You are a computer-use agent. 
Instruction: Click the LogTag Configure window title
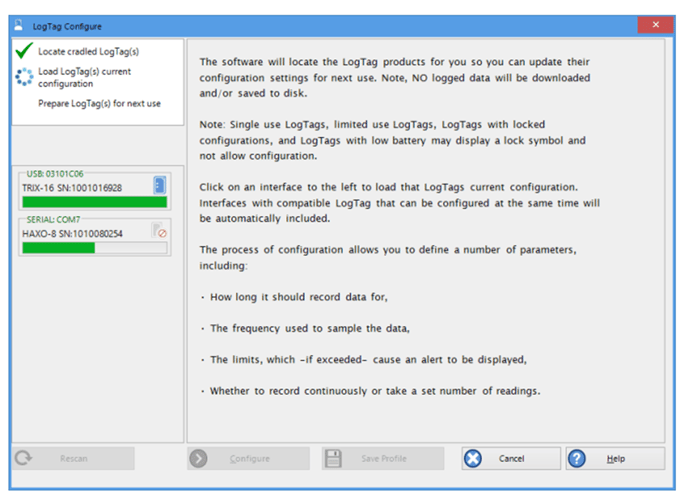pyautogui.click(x=67, y=26)
